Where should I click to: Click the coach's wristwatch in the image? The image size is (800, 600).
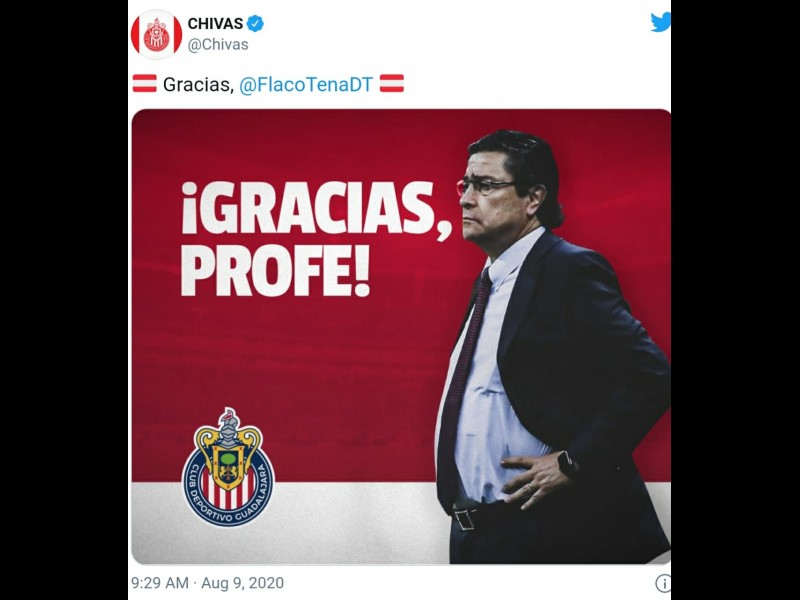point(567,464)
